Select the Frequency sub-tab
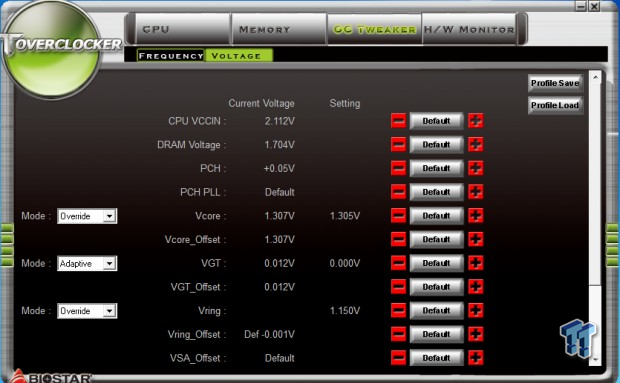 click(170, 56)
